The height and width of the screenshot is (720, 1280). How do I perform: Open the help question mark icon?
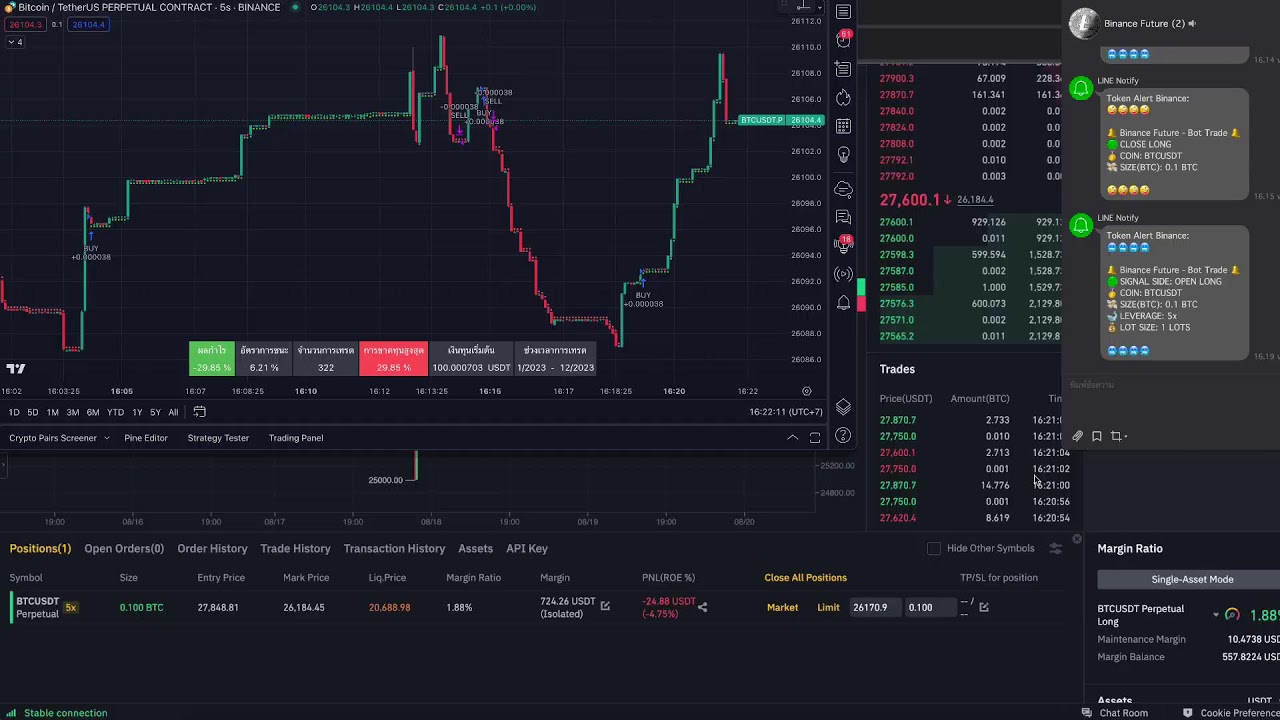(843, 435)
